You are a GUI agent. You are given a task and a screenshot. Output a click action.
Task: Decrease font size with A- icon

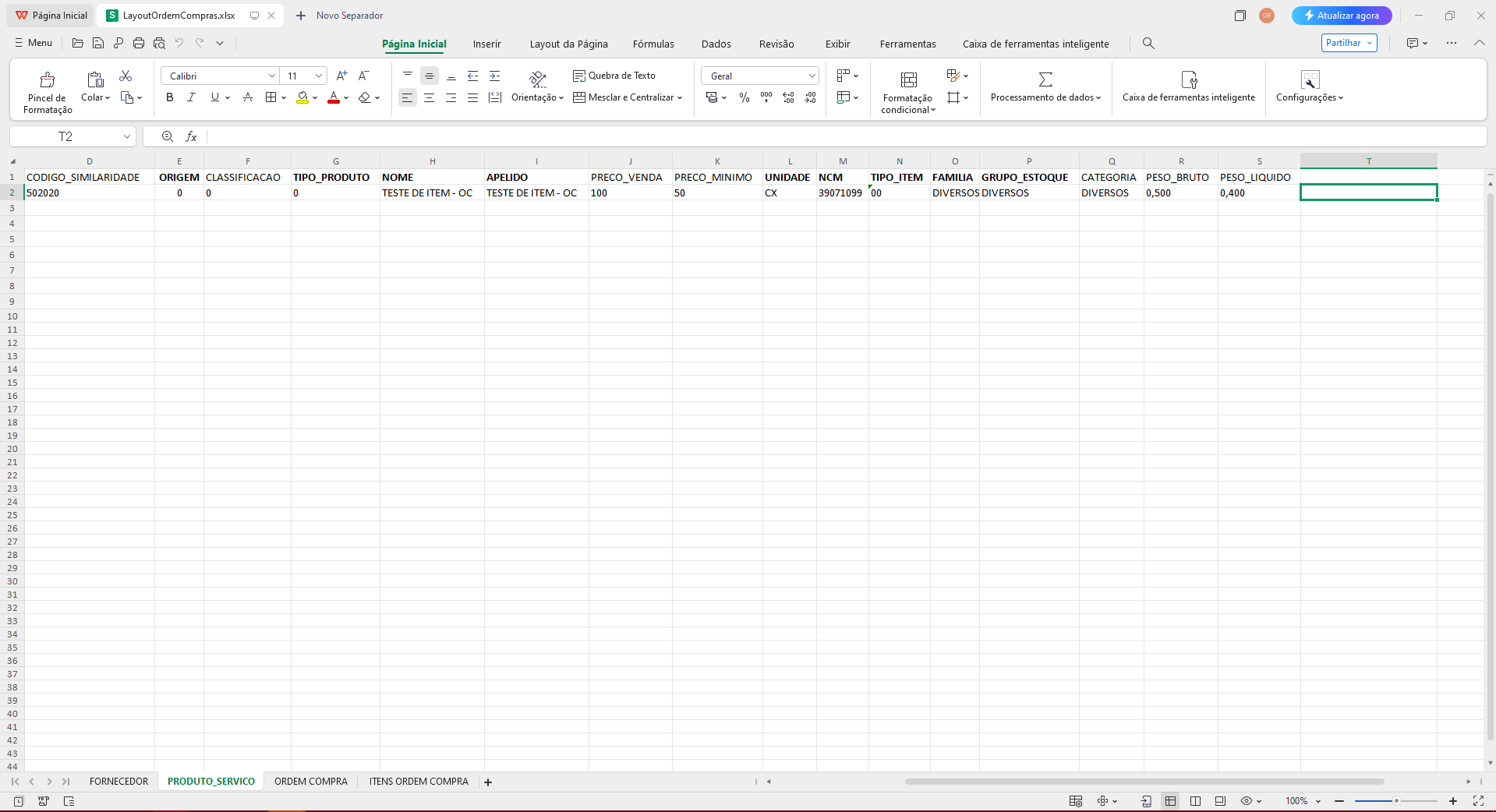pyautogui.click(x=363, y=76)
